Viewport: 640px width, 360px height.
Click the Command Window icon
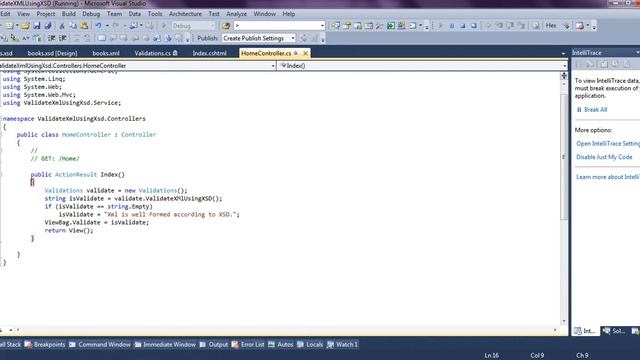pos(72,344)
